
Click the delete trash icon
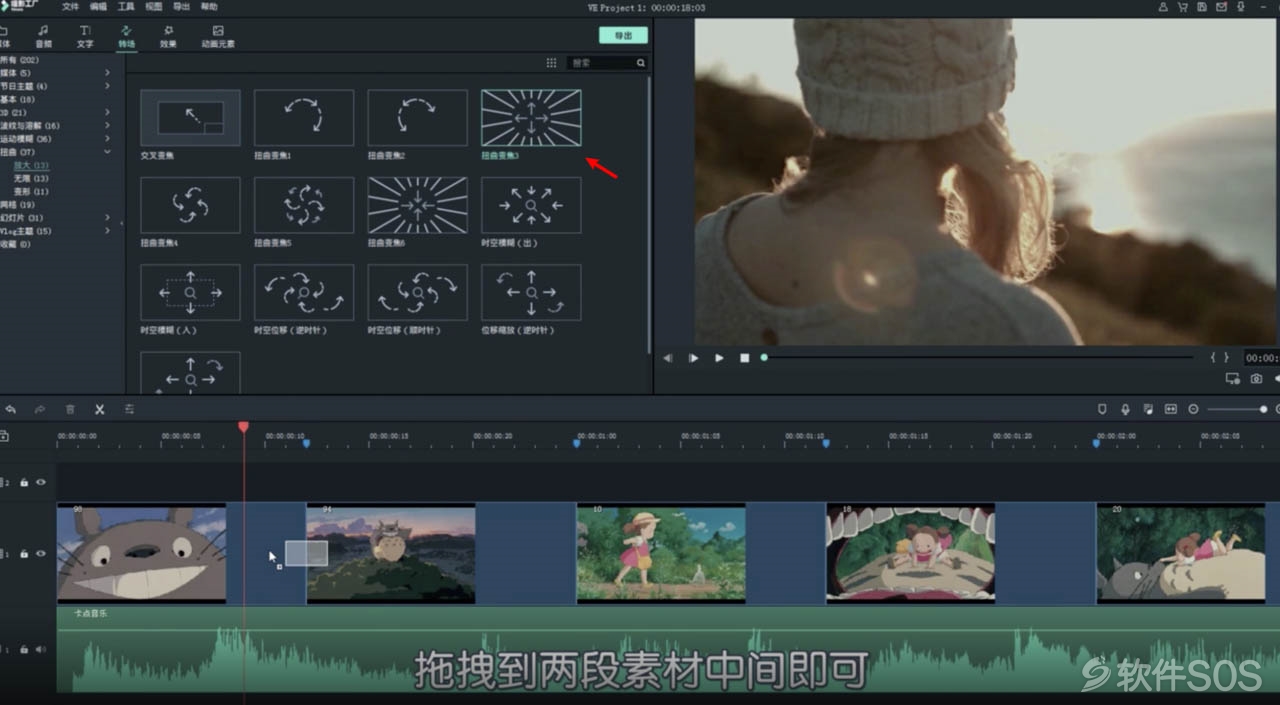point(70,409)
